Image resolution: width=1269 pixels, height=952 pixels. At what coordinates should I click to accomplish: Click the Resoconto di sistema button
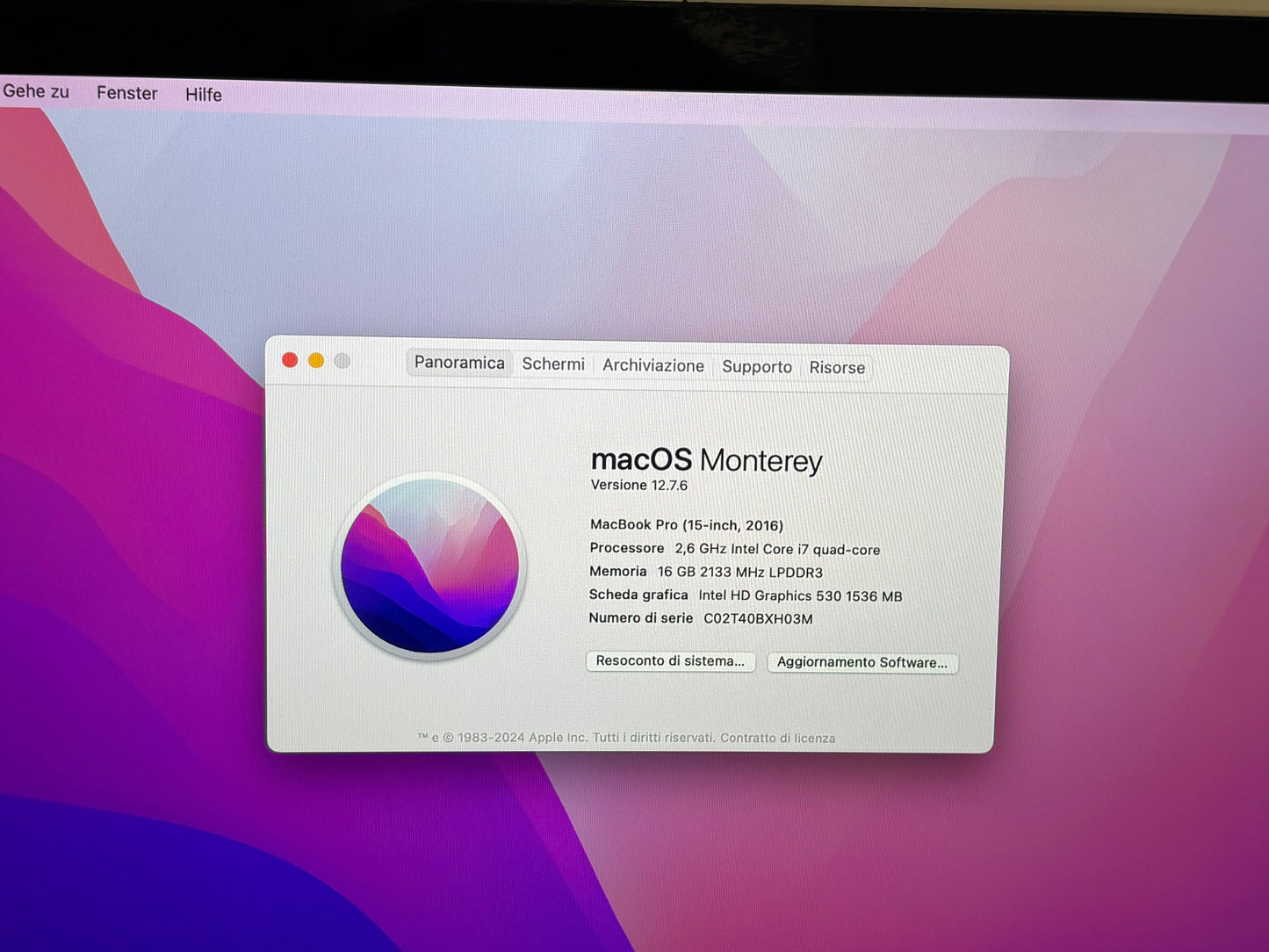point(670,661)
